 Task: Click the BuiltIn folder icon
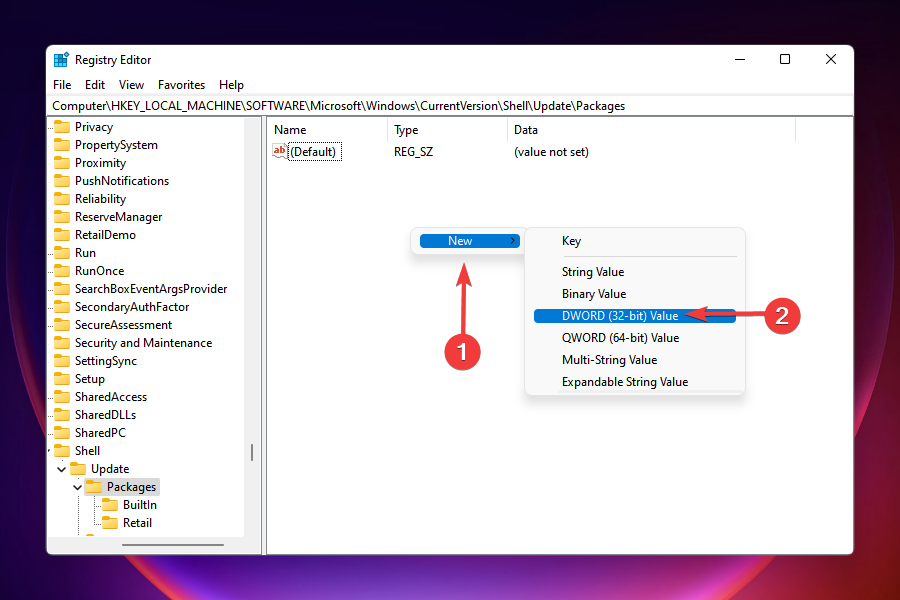coord(110,505)
